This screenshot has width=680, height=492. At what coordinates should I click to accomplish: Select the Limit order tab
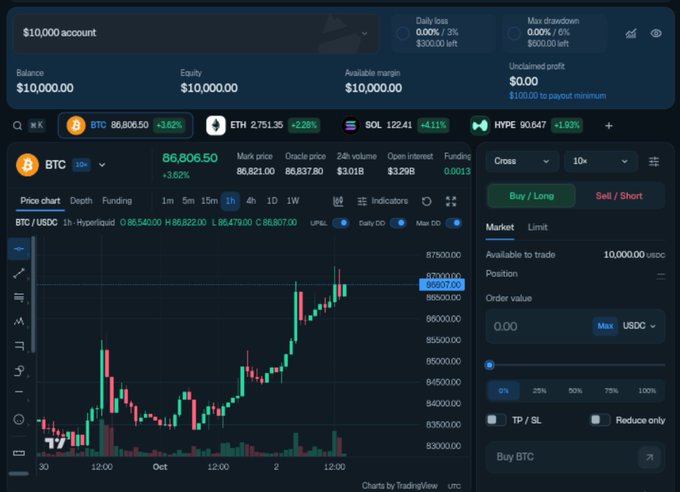[537, 227]
